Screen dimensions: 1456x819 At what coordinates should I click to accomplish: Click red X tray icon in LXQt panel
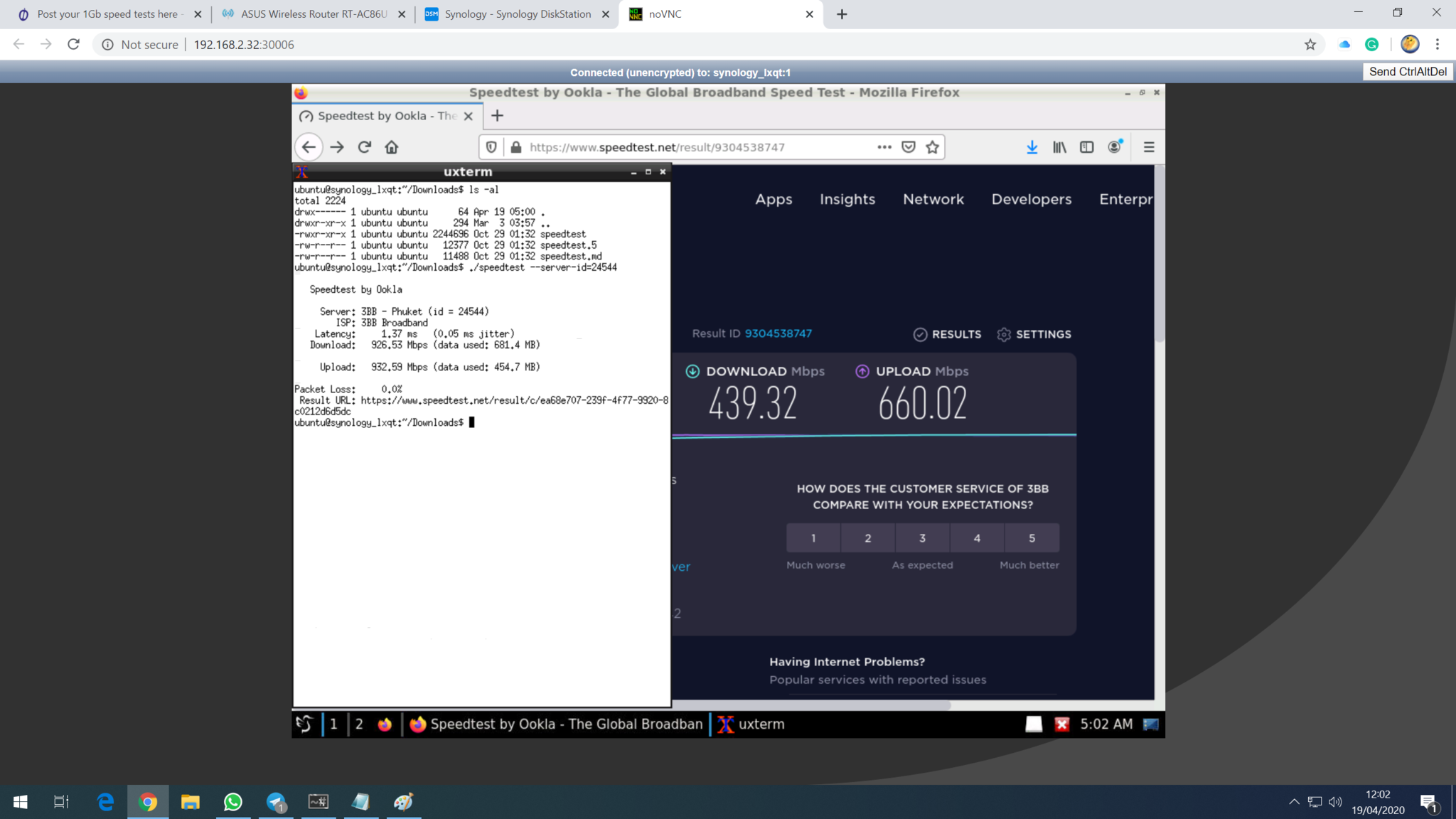click(x=1062, y=724)
